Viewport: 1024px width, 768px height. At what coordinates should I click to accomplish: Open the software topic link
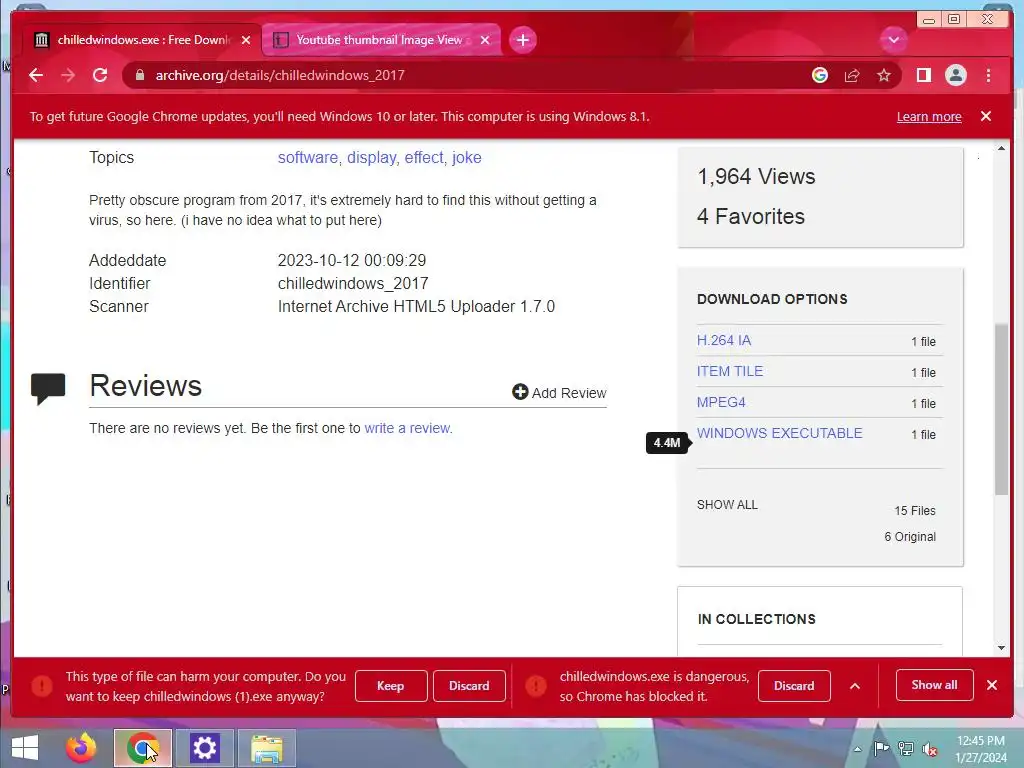308,157
